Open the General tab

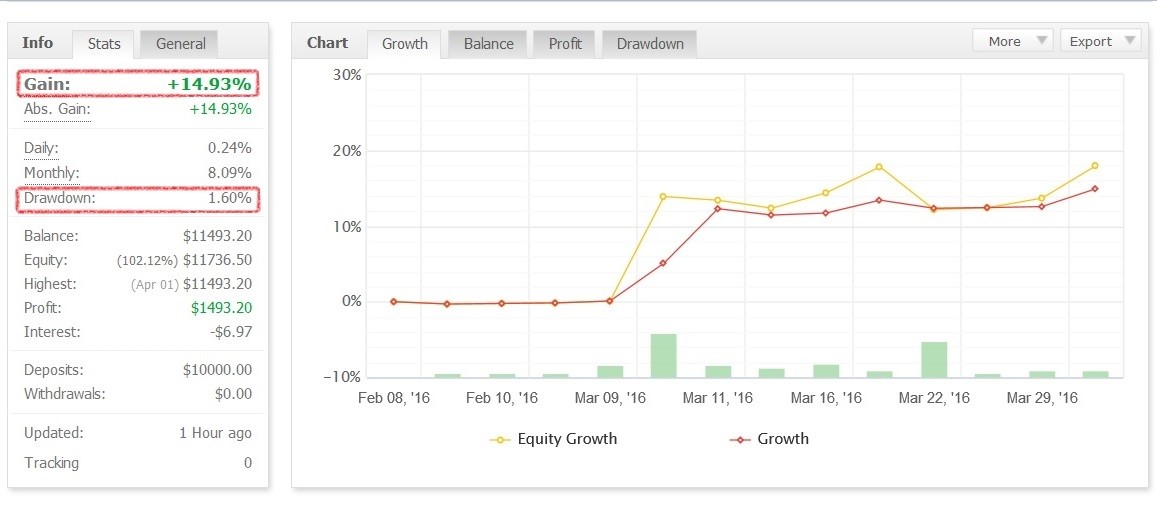click(180, 44)
